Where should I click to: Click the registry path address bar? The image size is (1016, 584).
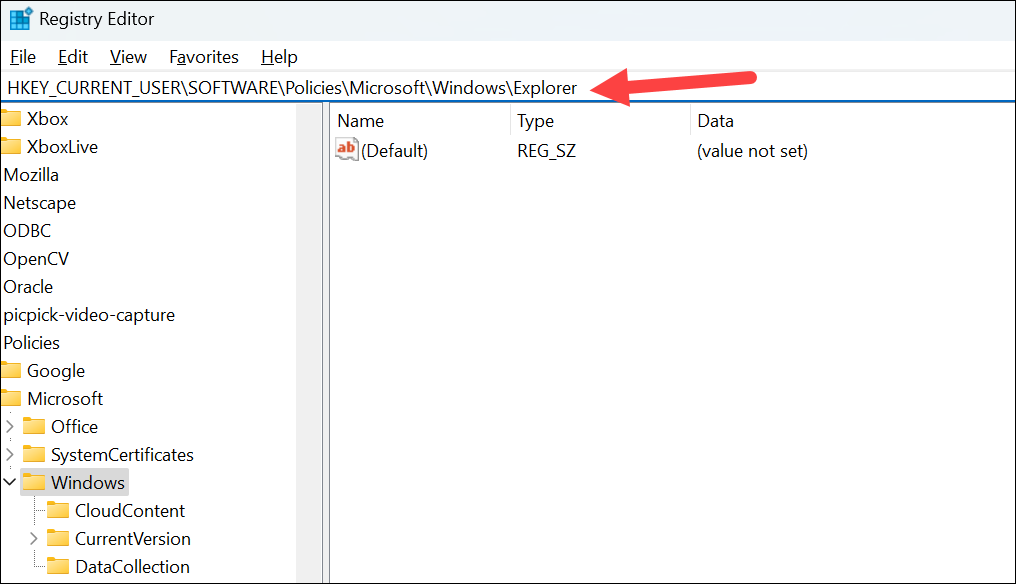point(507,88)
